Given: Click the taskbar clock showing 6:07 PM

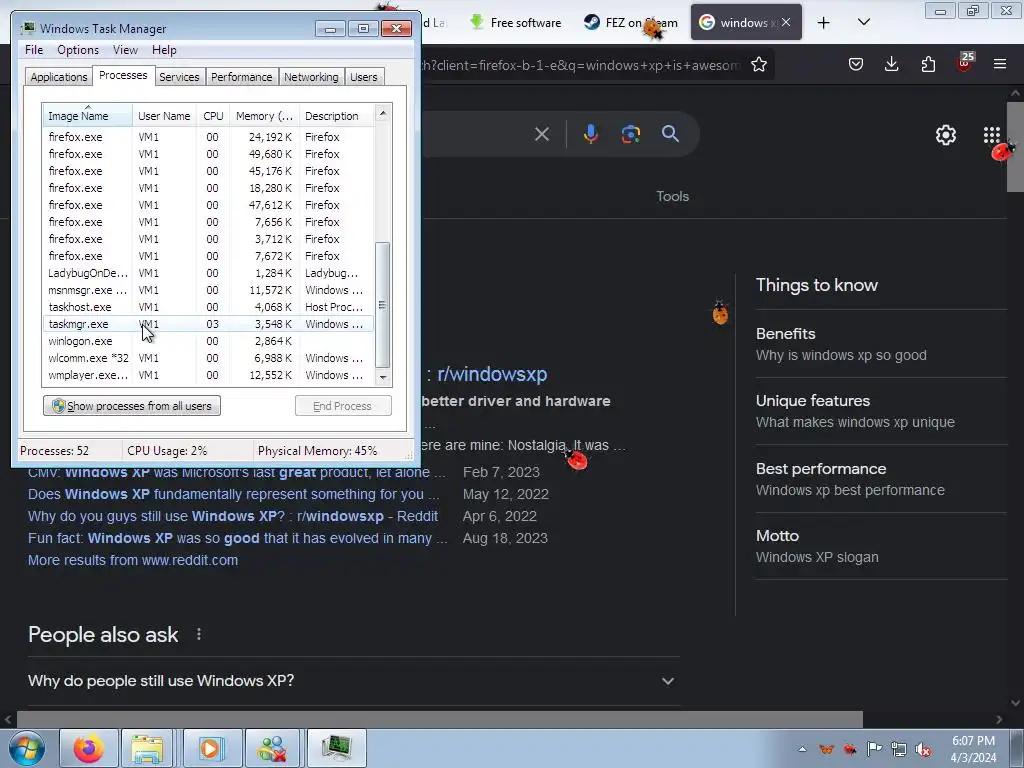Looking at the screenshot, I should coord(973,749).
